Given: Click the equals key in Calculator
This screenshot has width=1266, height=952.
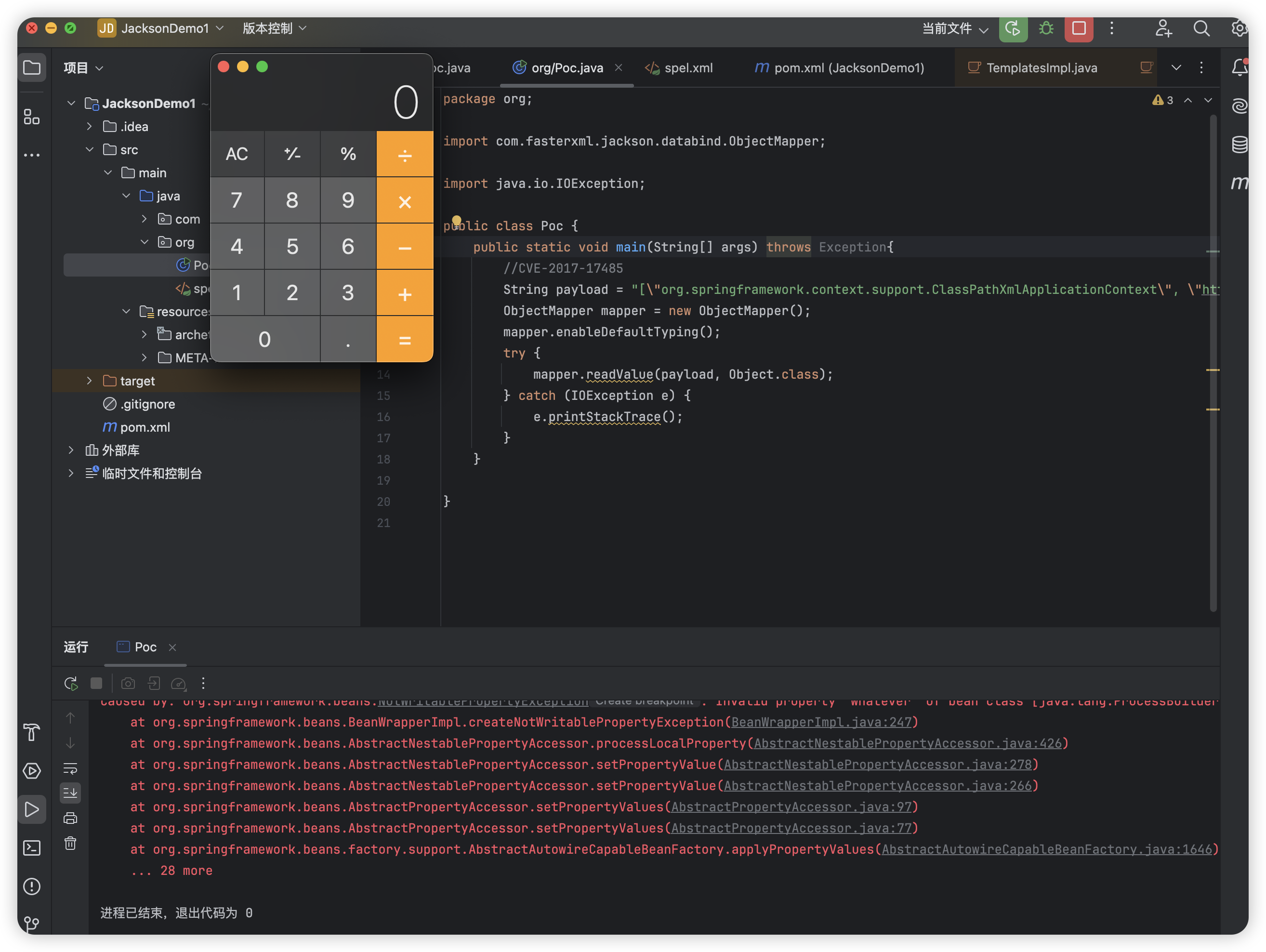Looking at the screenshot, I should [x=405, y=340].
